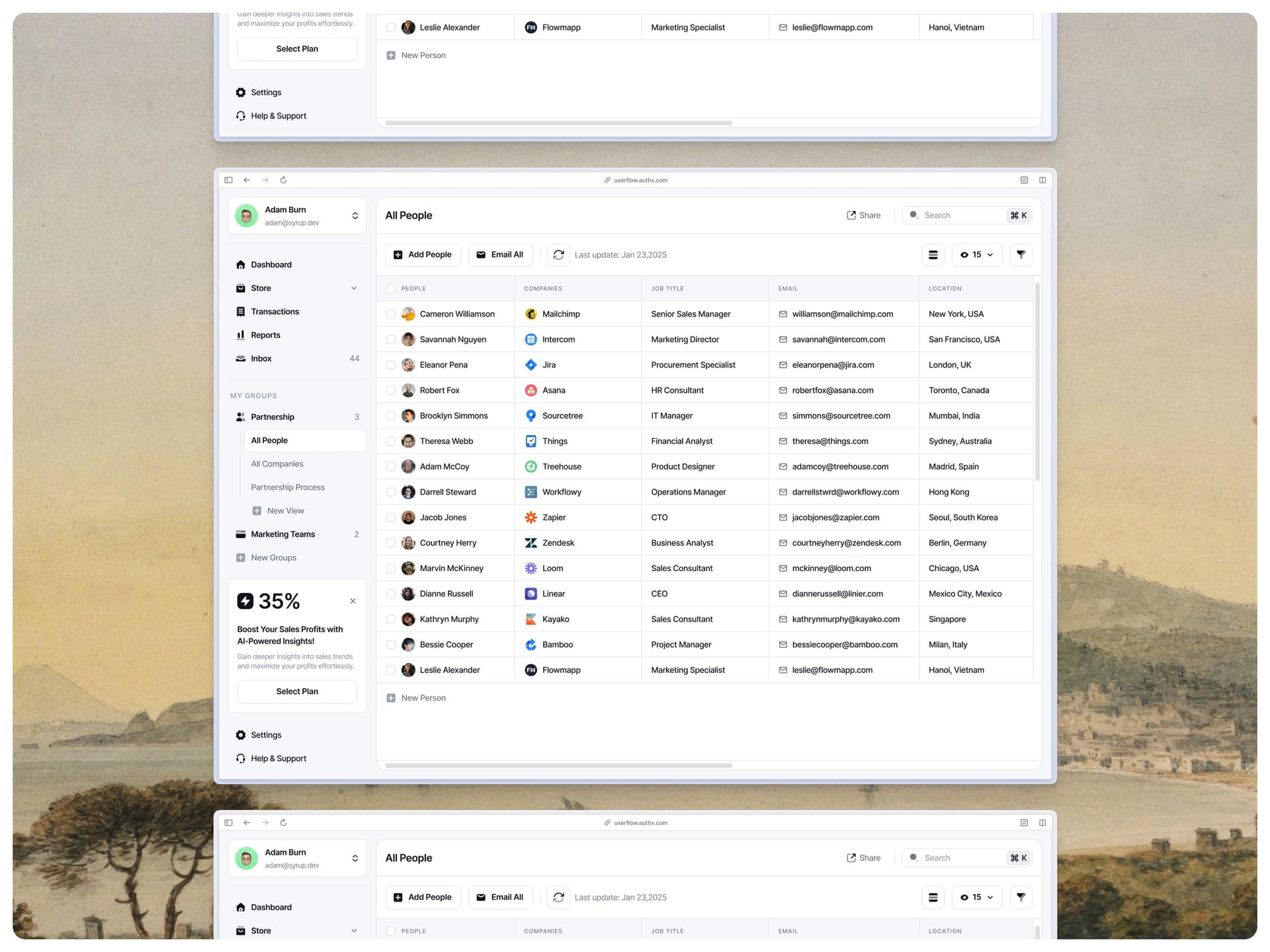
Task: Select all rows using the header checkbox
Action: coord(391,288)
